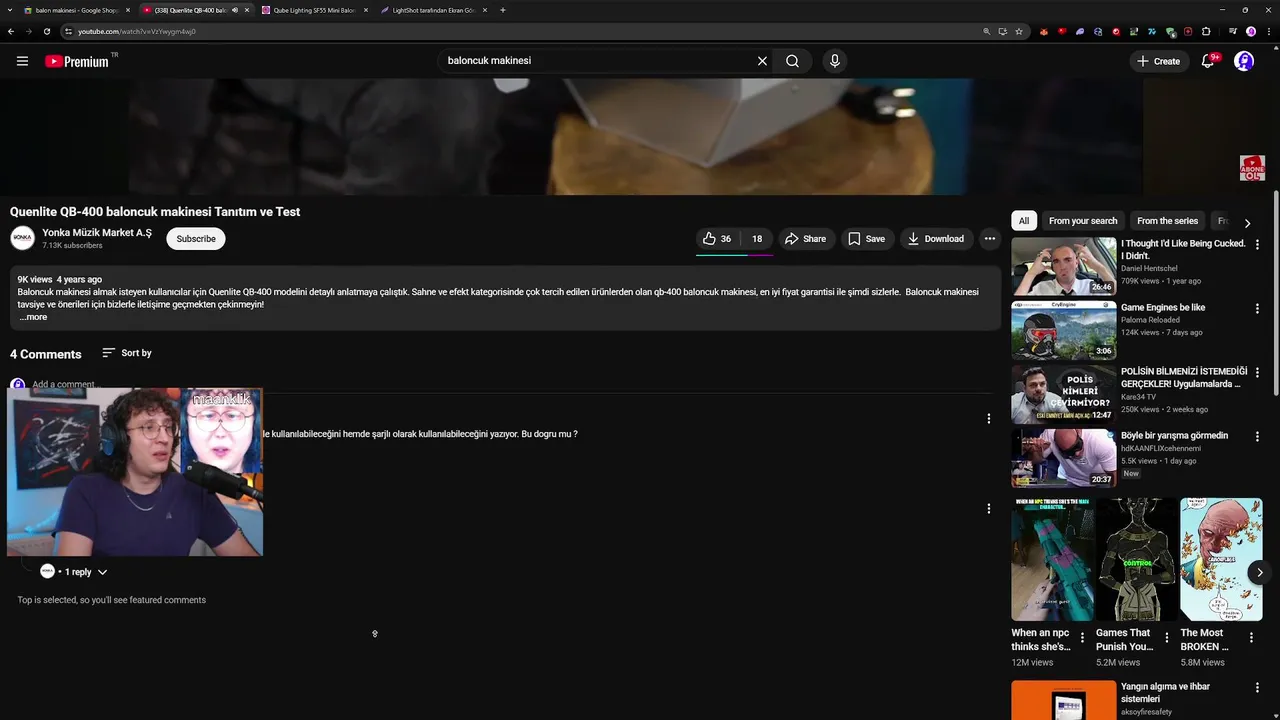Open menu for Böyle bir yarışma görmedin
The width and height of the screenshot is (1280, 720).
coord(1257,437)
